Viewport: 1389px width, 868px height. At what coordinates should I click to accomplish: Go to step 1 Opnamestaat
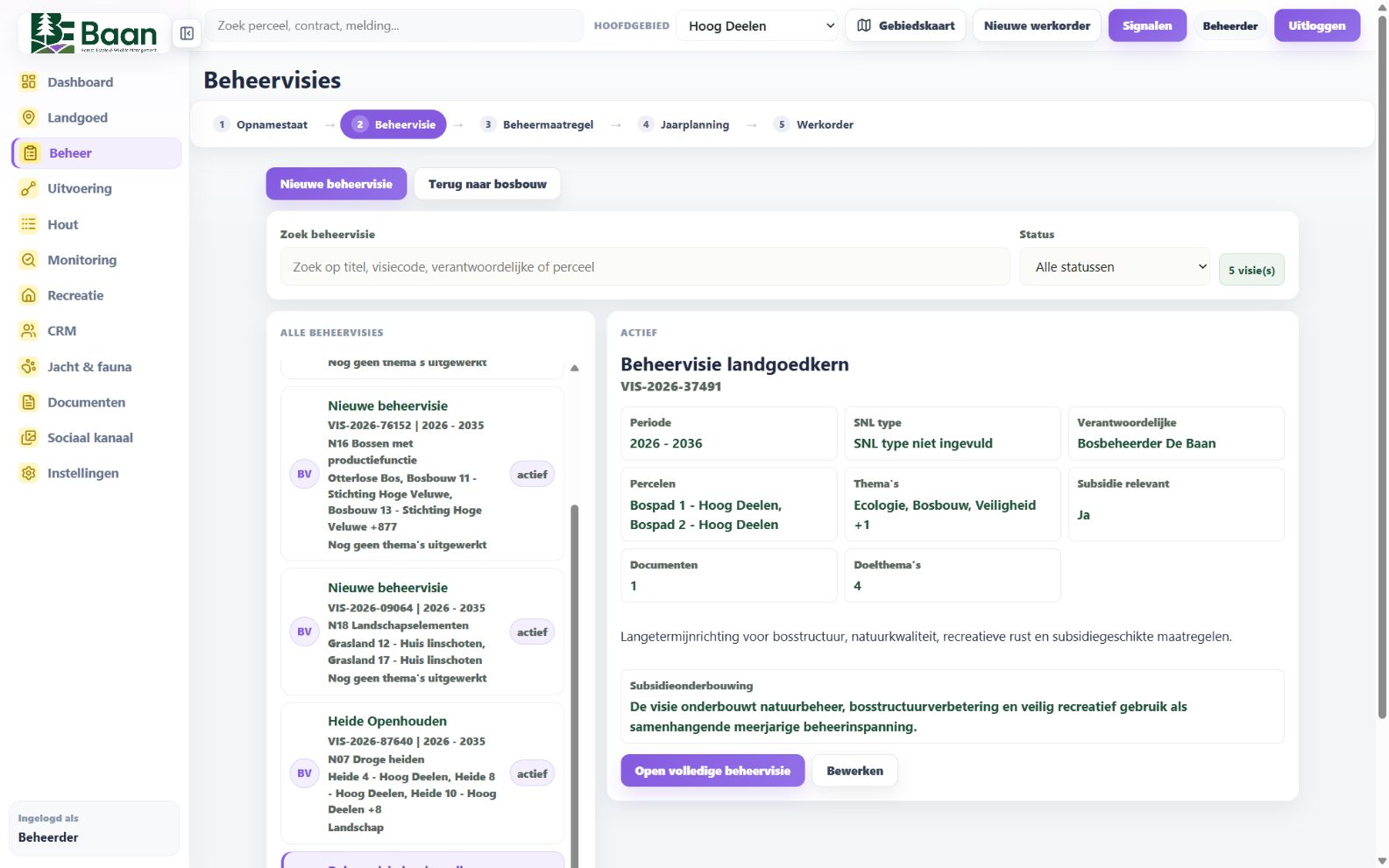click(x=261, y=124)
